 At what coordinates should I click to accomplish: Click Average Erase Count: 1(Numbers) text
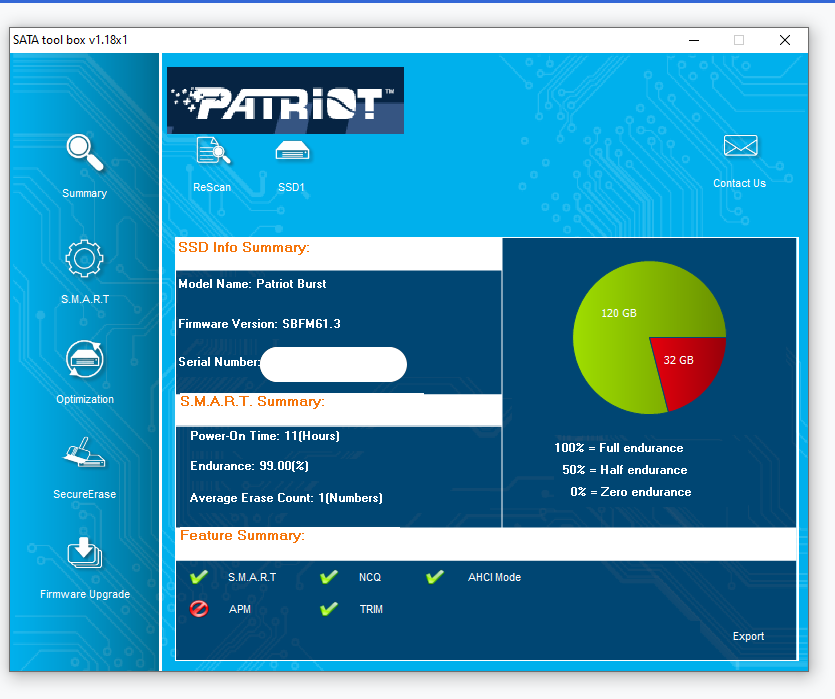tap(286, 498)
